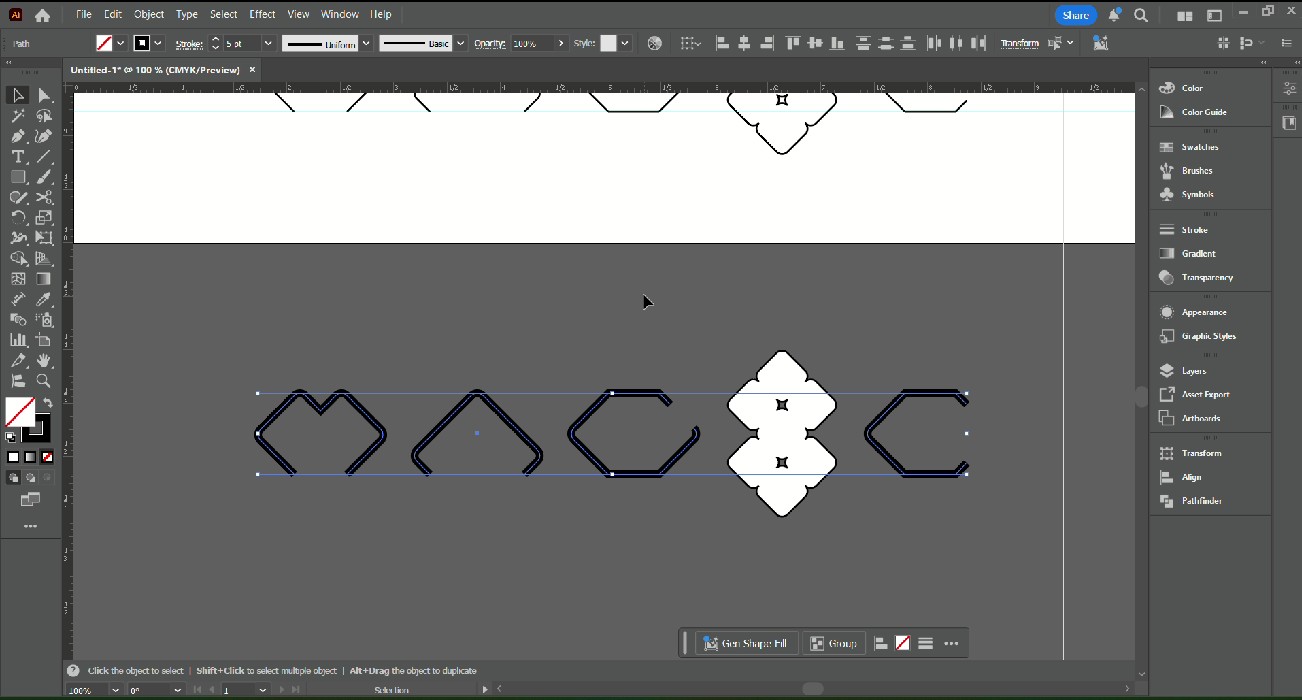Select the Magic Wand tool
Screen dimensions: 1302x700
click(x=18, y=116)
